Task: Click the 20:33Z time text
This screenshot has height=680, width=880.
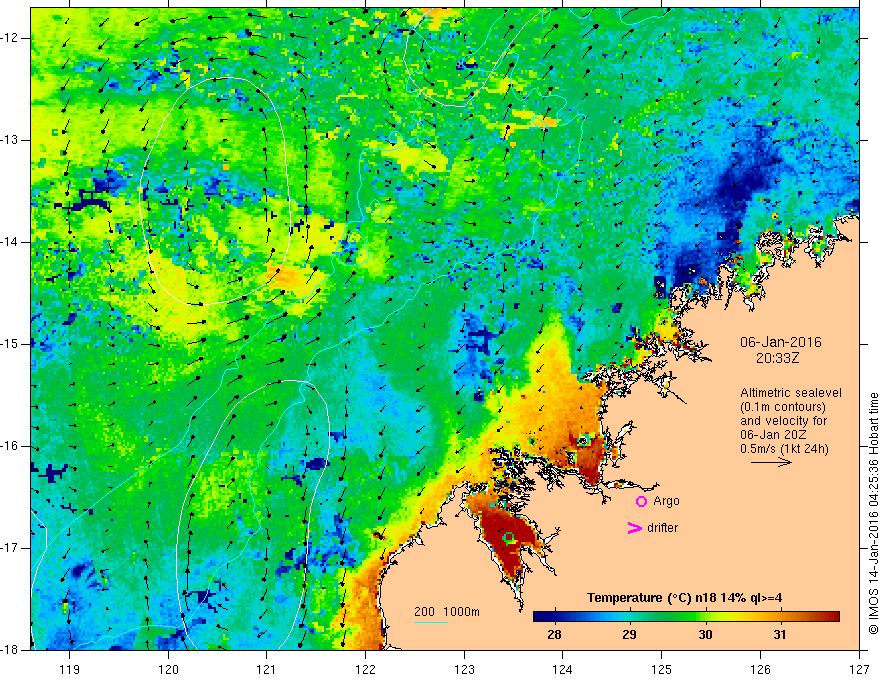Action: 777,358
